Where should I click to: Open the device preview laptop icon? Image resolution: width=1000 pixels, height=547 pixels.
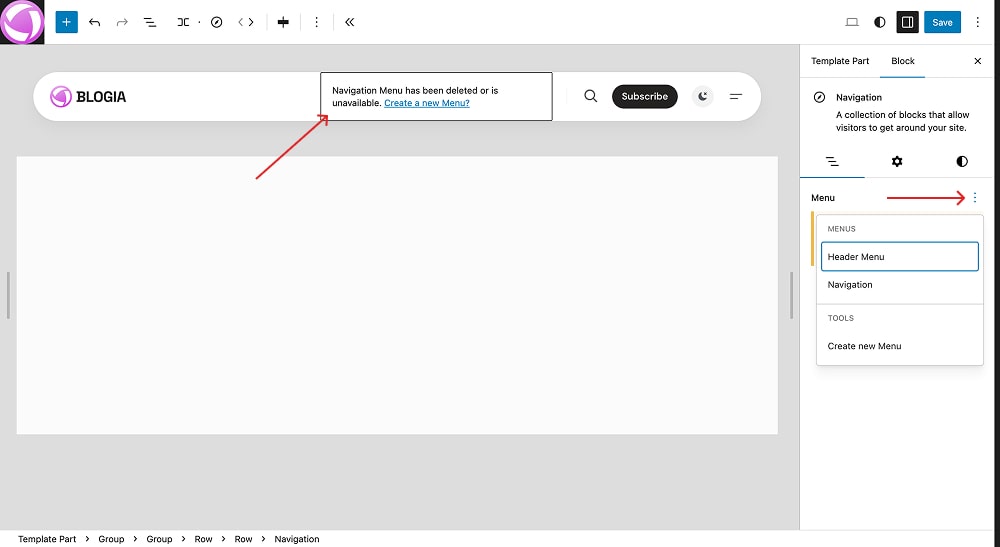tap(852, 22)
